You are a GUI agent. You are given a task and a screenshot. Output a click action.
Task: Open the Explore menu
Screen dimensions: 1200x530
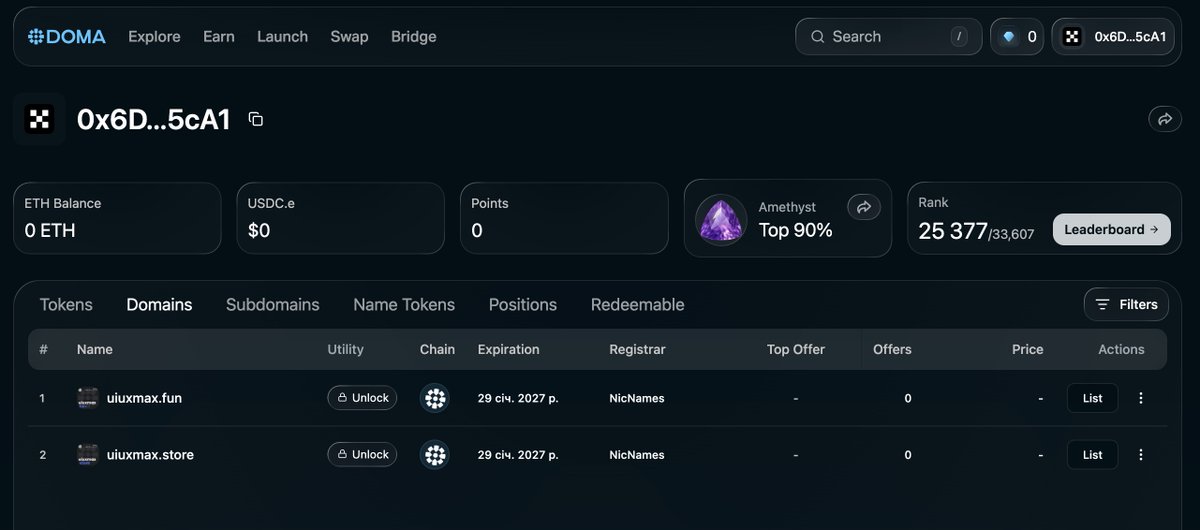154,37
